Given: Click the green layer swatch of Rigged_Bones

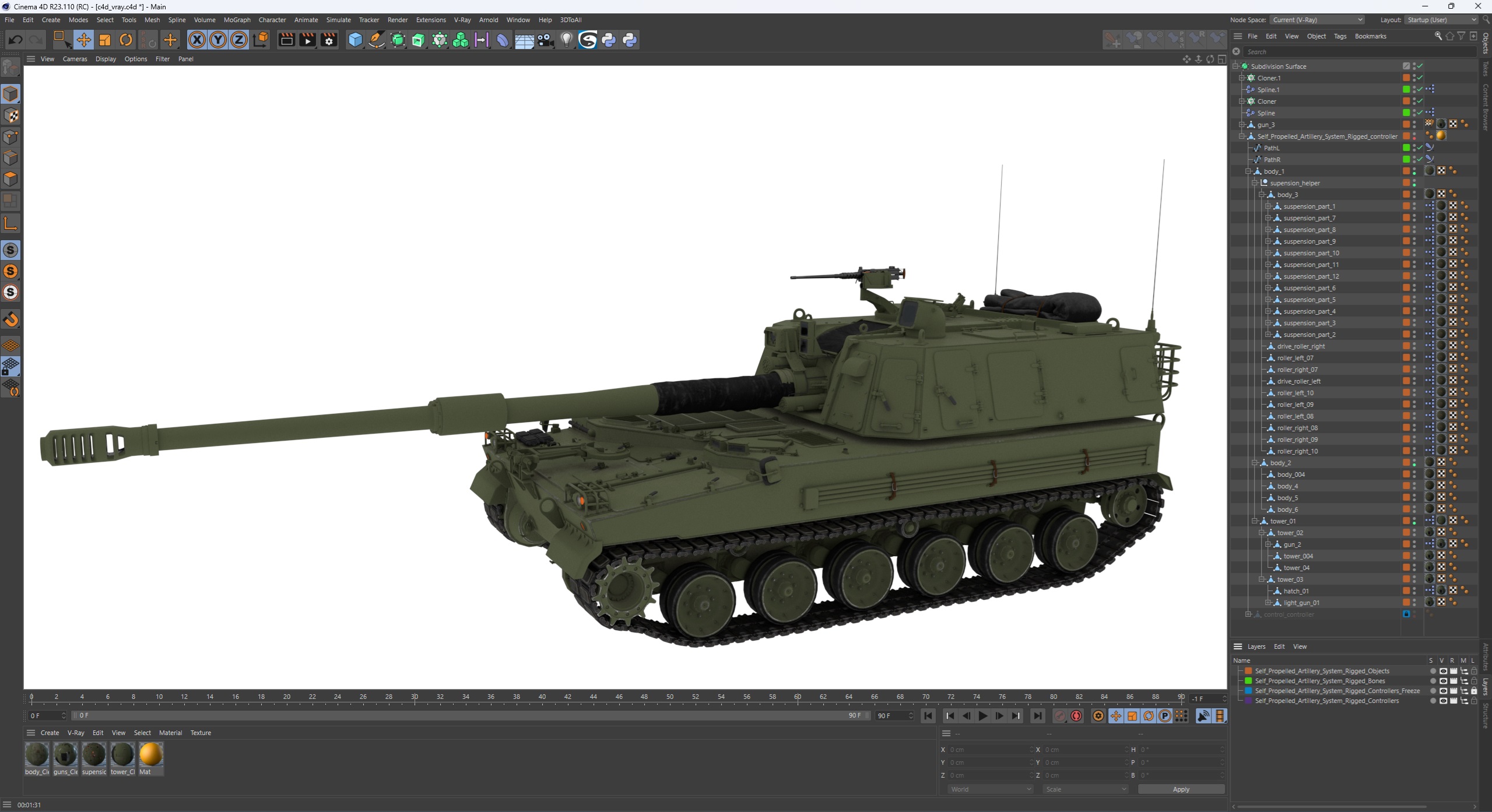Looking at the screenshot, I should (x=1248, y=681).
